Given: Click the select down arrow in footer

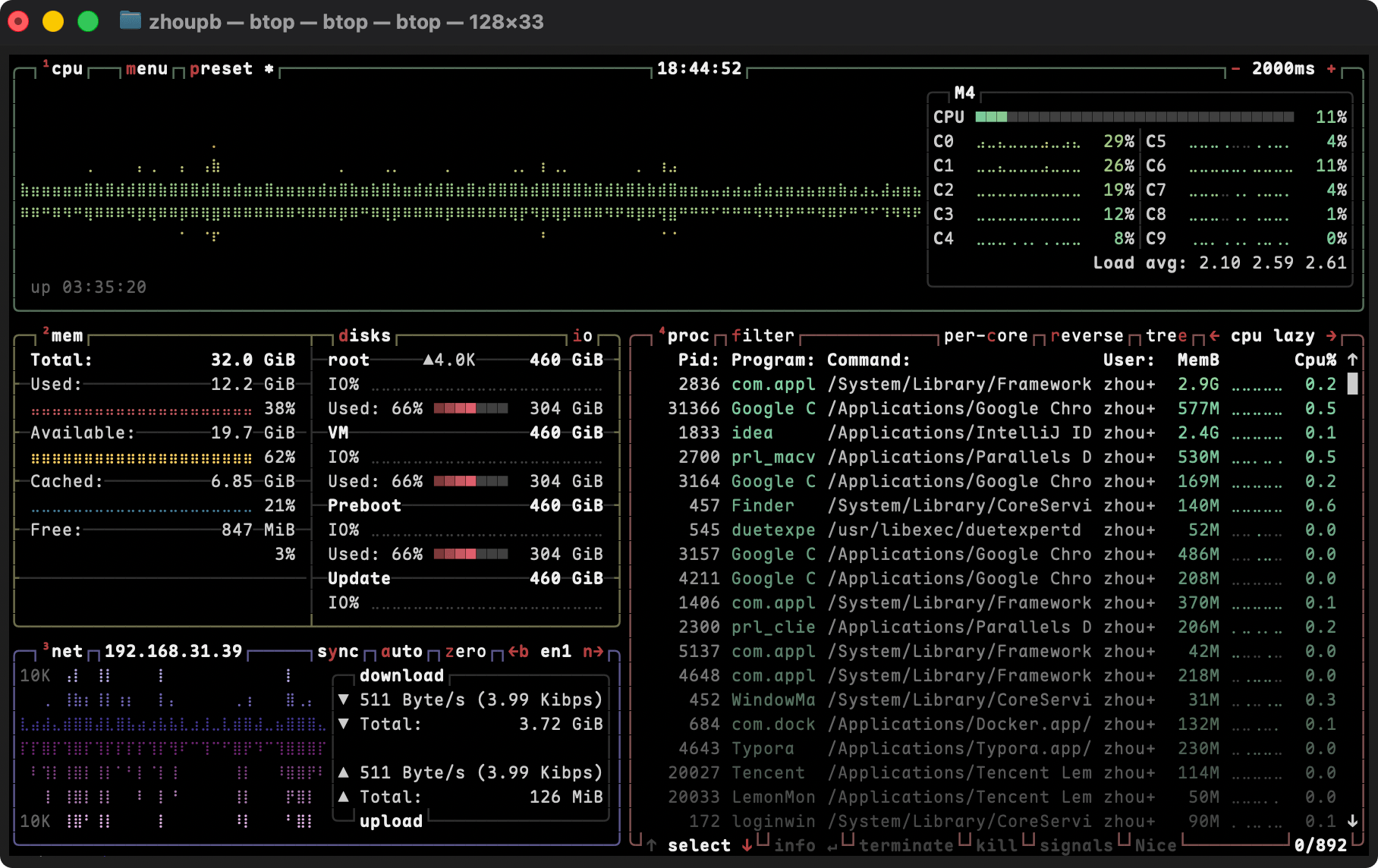Looking at the screenshot, I should tap(747, 845).
